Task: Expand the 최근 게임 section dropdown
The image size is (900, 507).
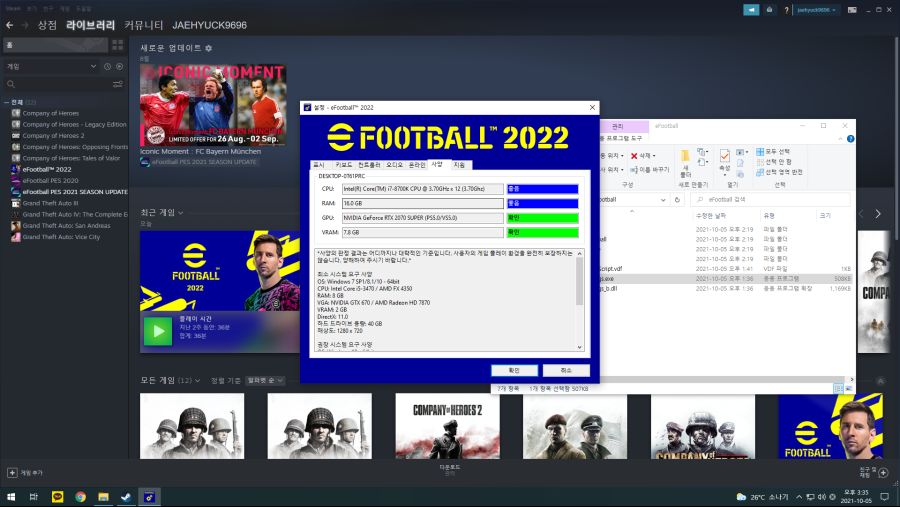Action: 181,213
